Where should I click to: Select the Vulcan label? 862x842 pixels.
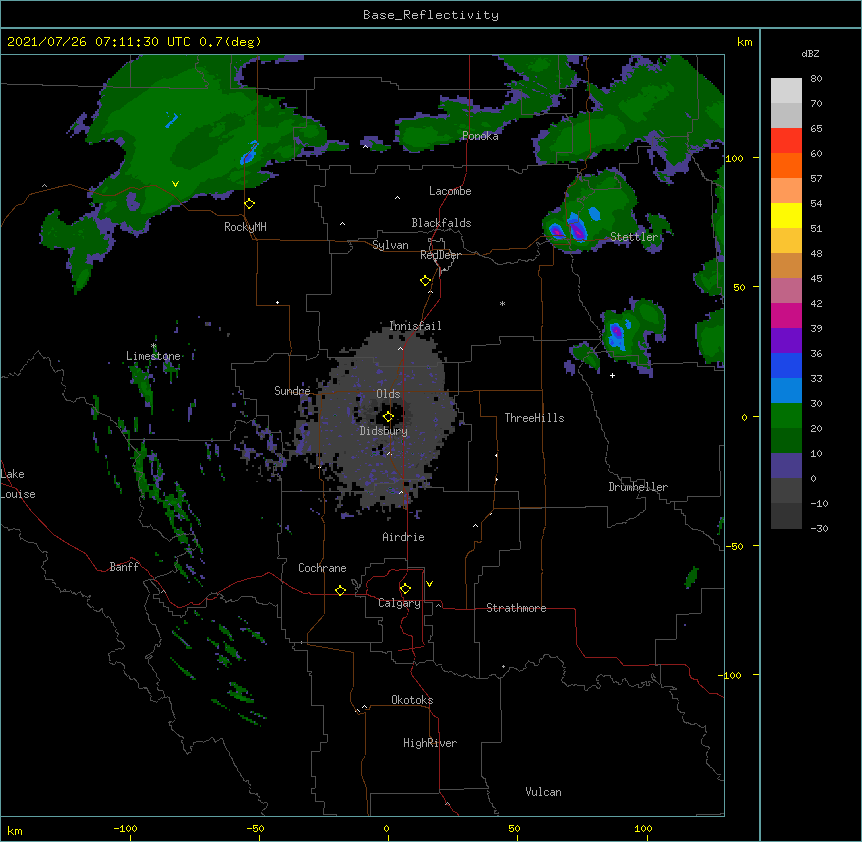coord(543,792)
